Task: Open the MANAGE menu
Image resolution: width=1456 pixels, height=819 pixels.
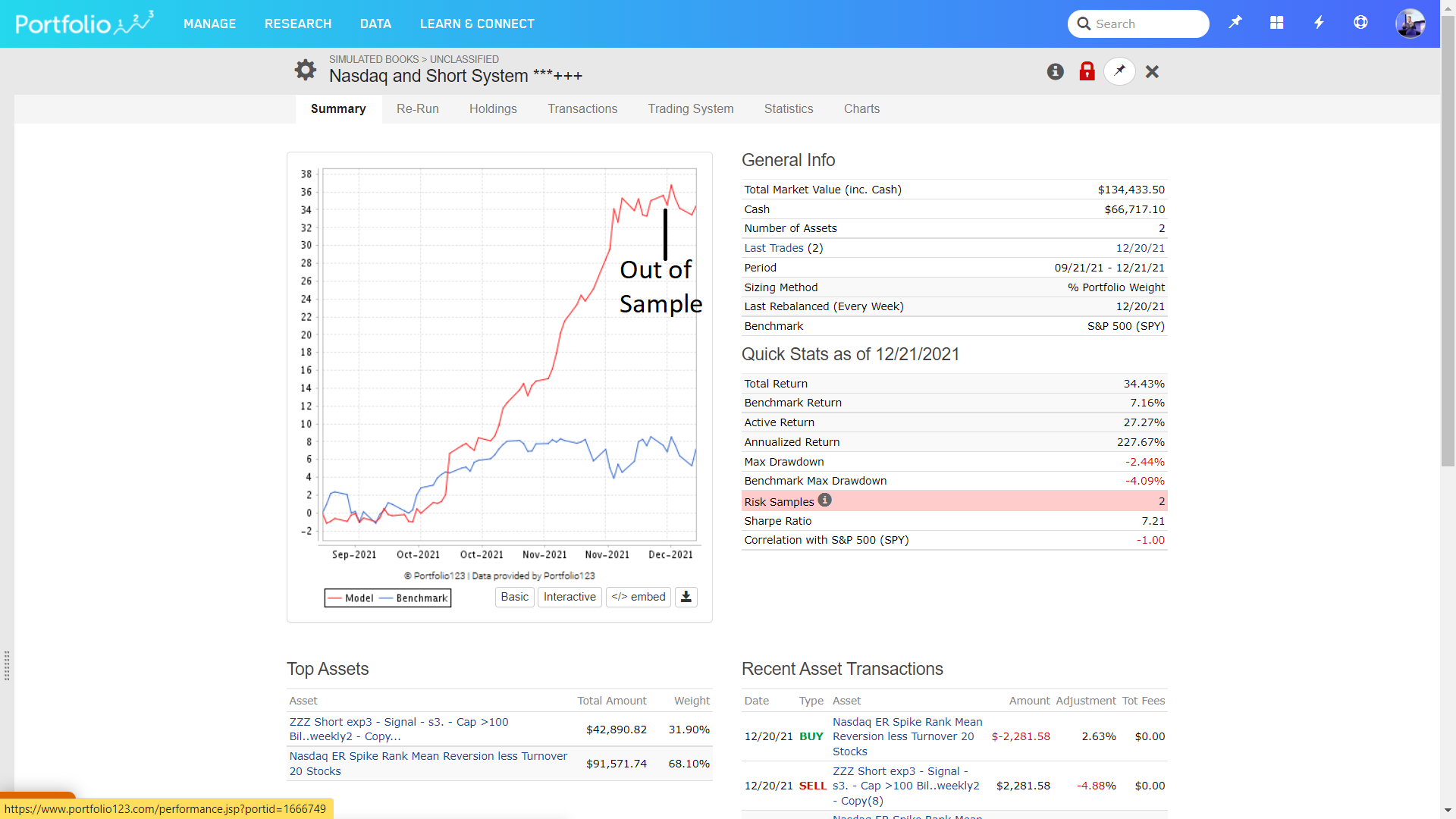Action: [x=209, y=24]
